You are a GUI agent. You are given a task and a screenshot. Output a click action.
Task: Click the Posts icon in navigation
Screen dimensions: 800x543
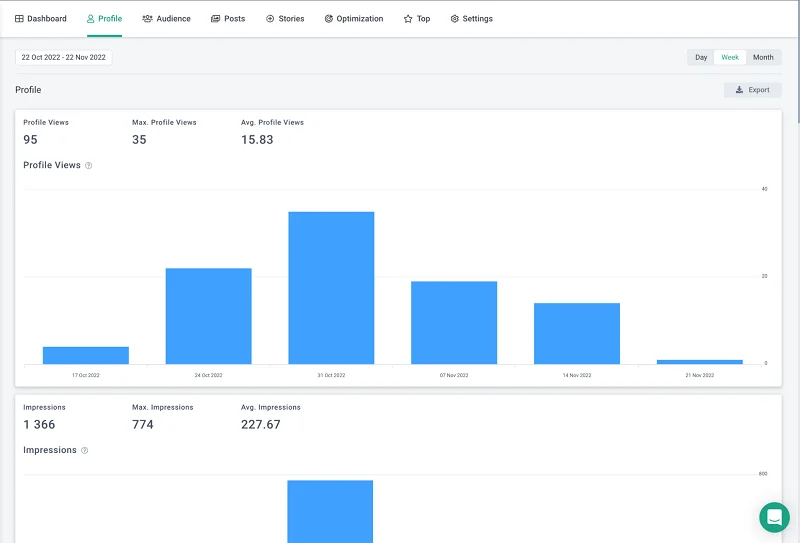(x=216, y=19)
